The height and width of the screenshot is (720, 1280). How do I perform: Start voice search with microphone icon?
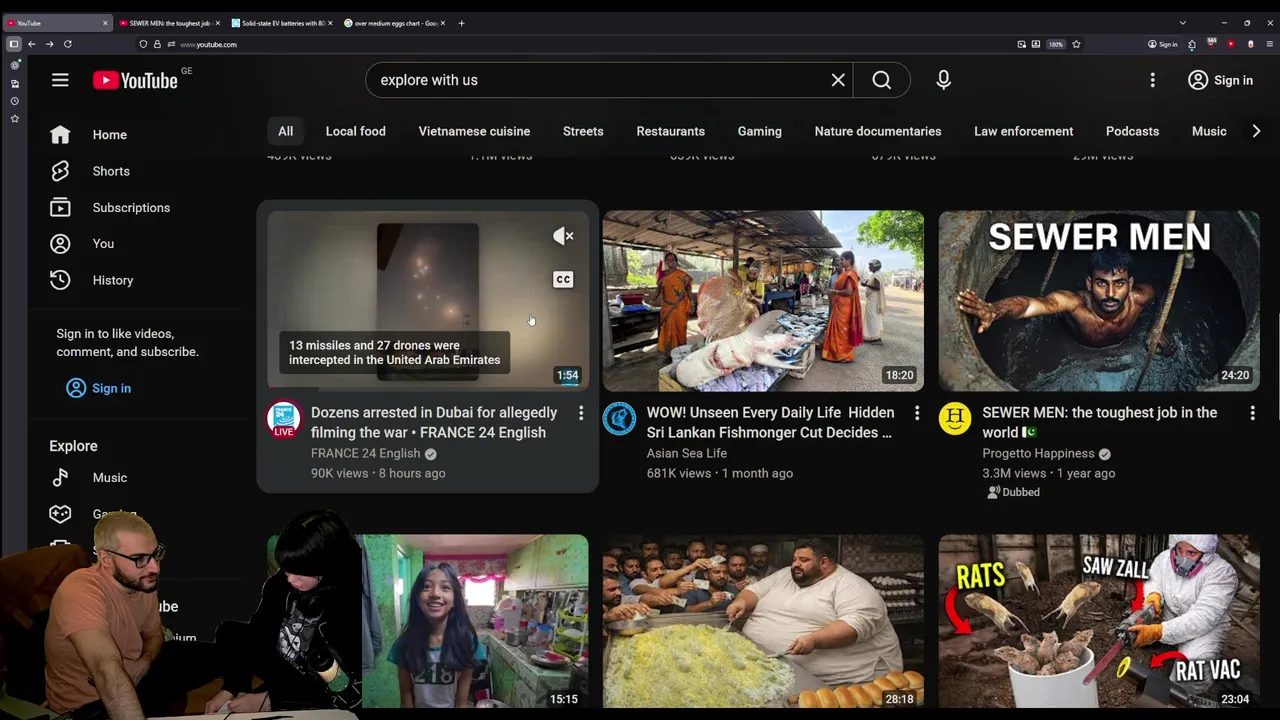coord(943,80)
